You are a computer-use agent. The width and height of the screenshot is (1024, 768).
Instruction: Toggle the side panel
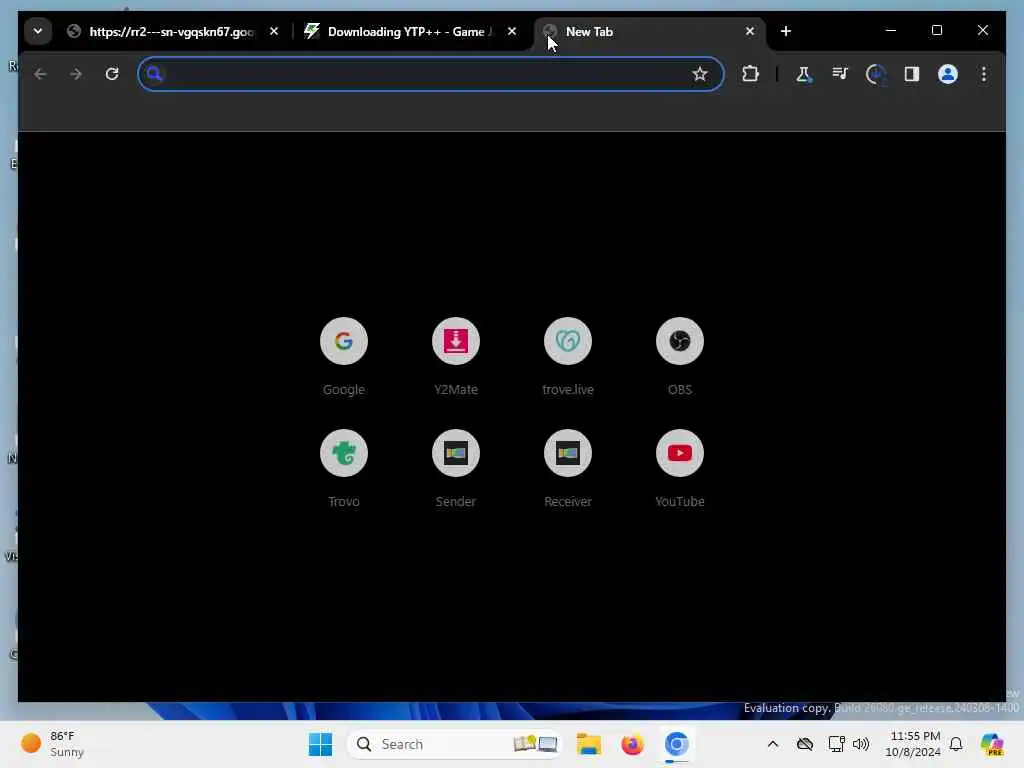tap(912, 74)
